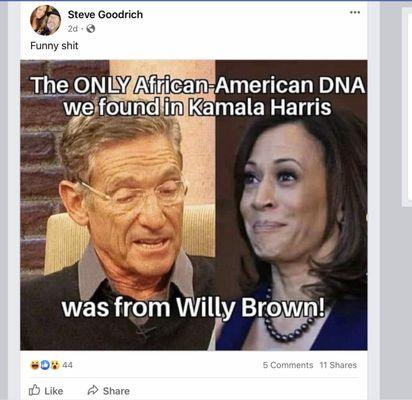Open Steve Goodrich's profile picture
Viewport: 412px width, 400px height.
point(45,20)
